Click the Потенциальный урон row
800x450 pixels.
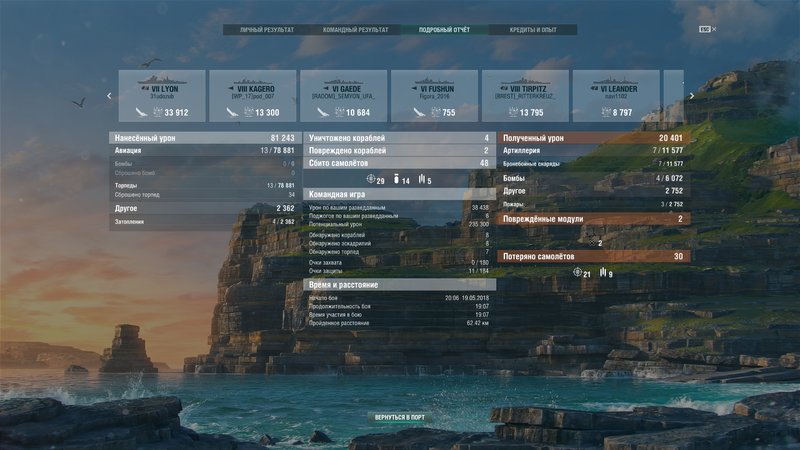398,224
